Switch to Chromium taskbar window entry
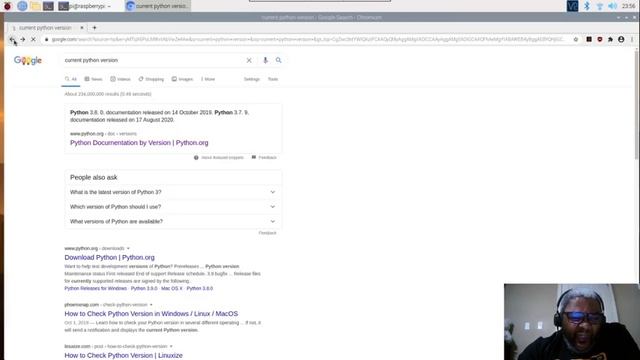Screen dimensions: 640x360 coord(158,6)
